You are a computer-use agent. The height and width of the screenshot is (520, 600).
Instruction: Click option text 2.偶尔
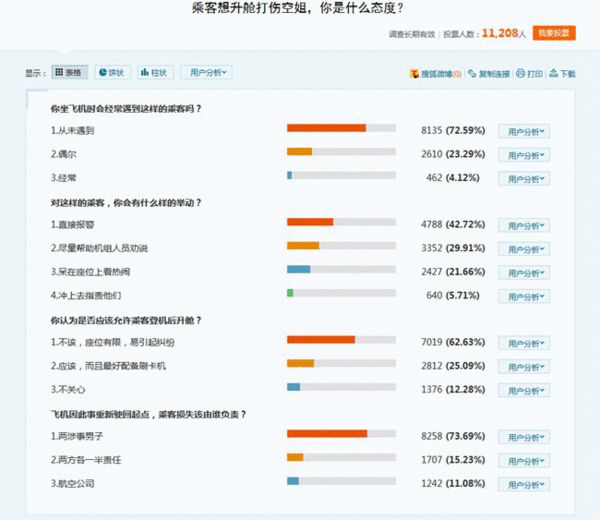point(64,154)
